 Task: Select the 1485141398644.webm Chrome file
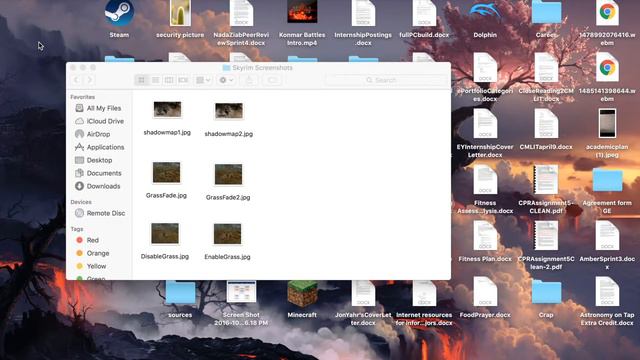(607, 67)
